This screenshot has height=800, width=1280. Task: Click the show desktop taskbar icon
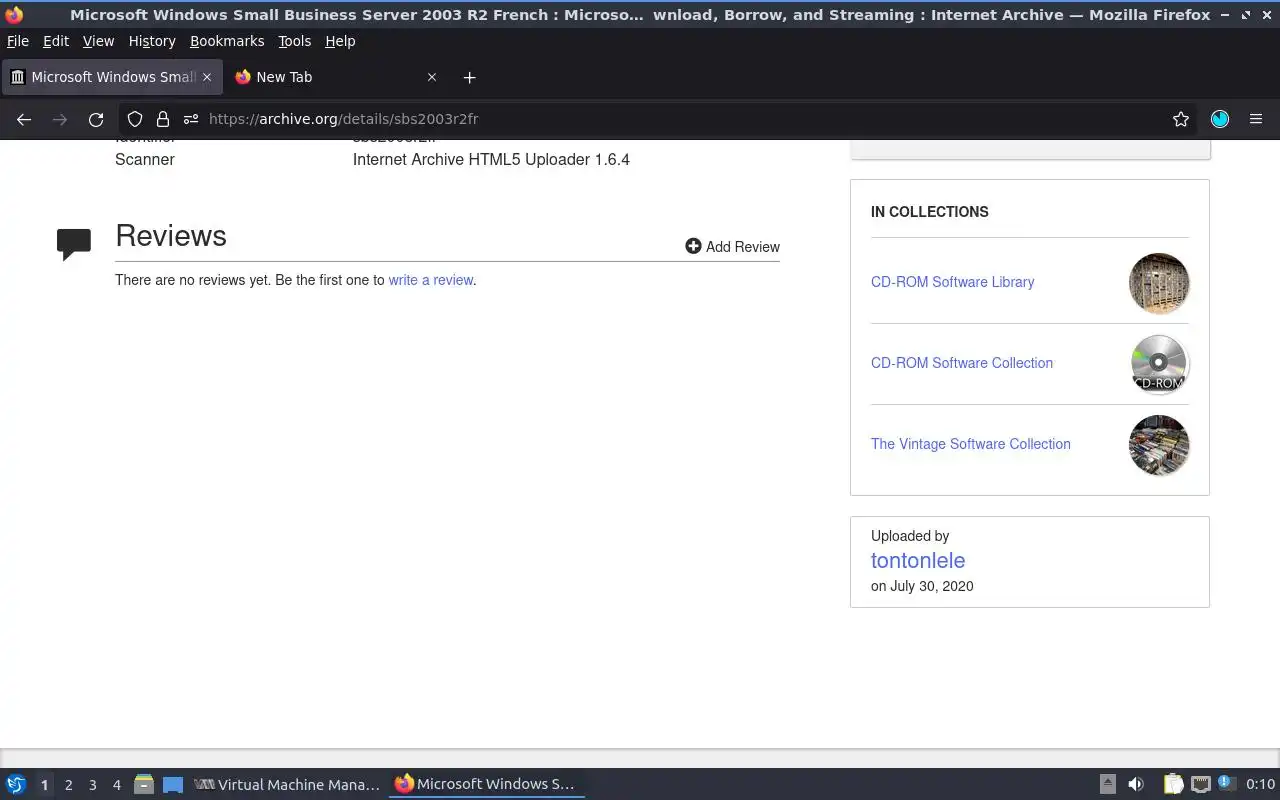pyautogui.click(x=173, y=785)
